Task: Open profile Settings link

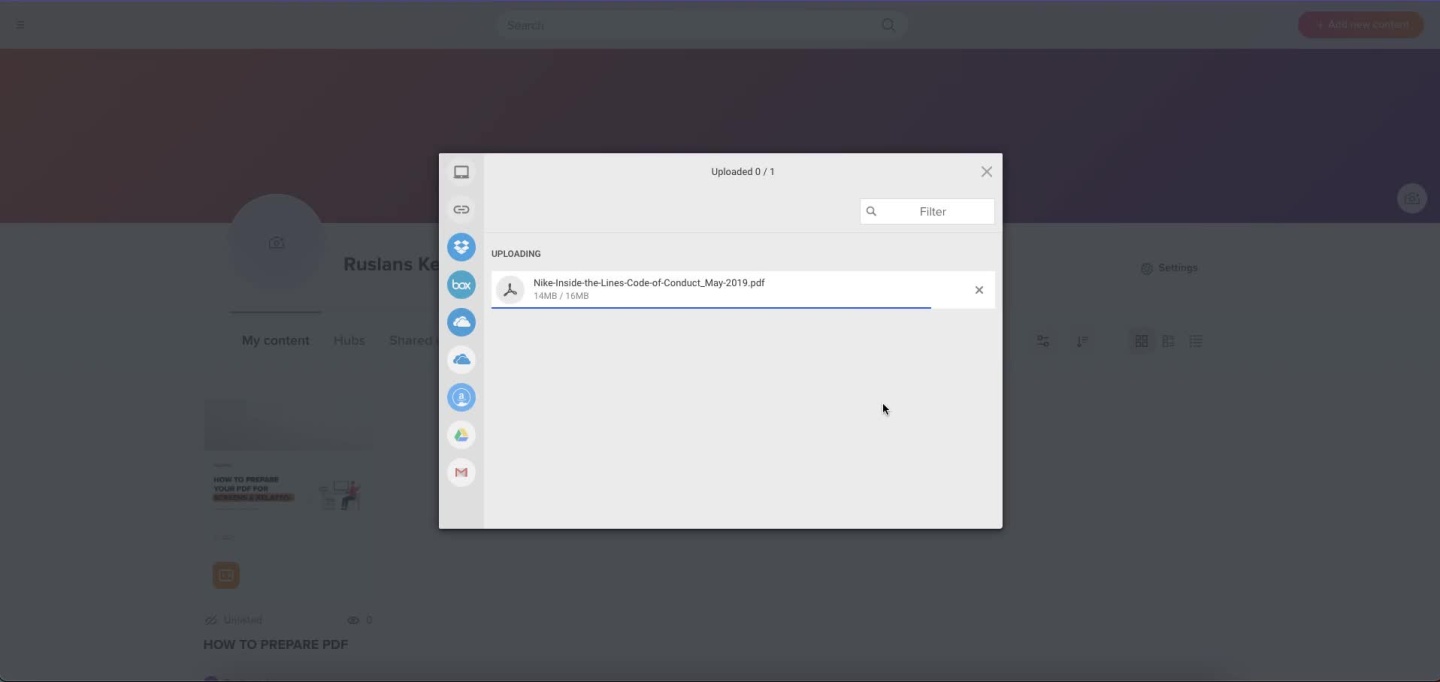Action: [1169, 268]
